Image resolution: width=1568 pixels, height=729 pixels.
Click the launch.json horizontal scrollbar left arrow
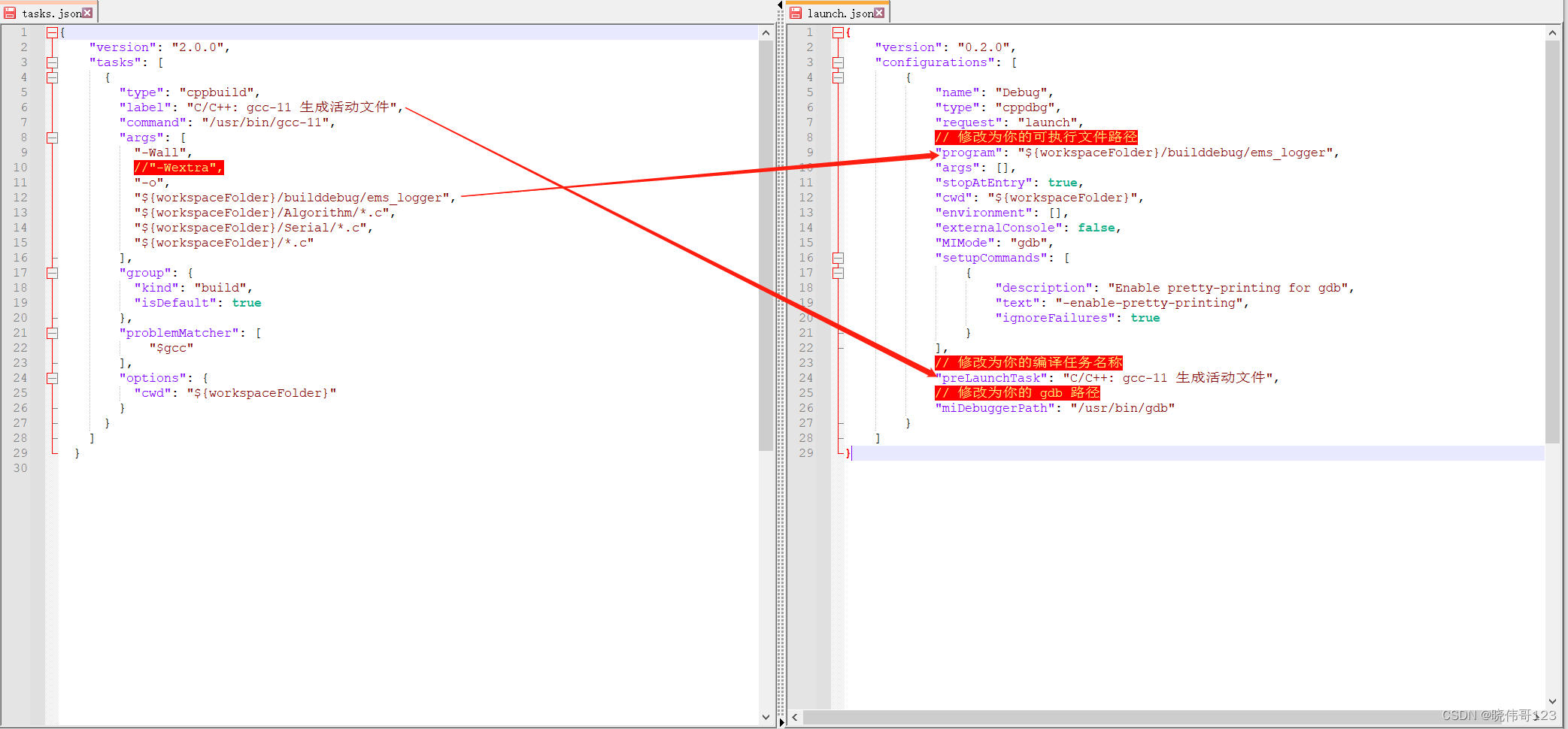click(794, 718)
